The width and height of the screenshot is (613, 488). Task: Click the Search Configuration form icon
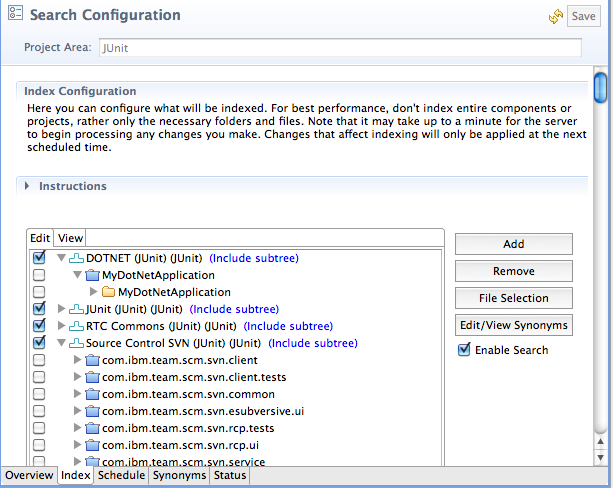(x=16, y=13)
